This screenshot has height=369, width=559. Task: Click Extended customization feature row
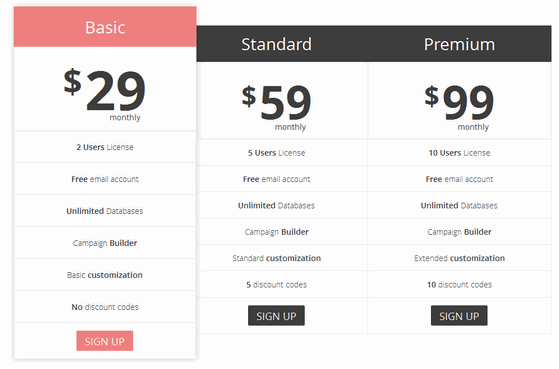(x=460, y=258)
